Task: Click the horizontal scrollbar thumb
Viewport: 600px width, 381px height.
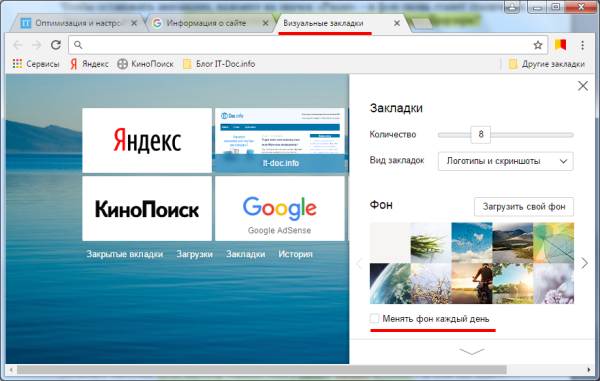Action: click(x=262, y=370)
